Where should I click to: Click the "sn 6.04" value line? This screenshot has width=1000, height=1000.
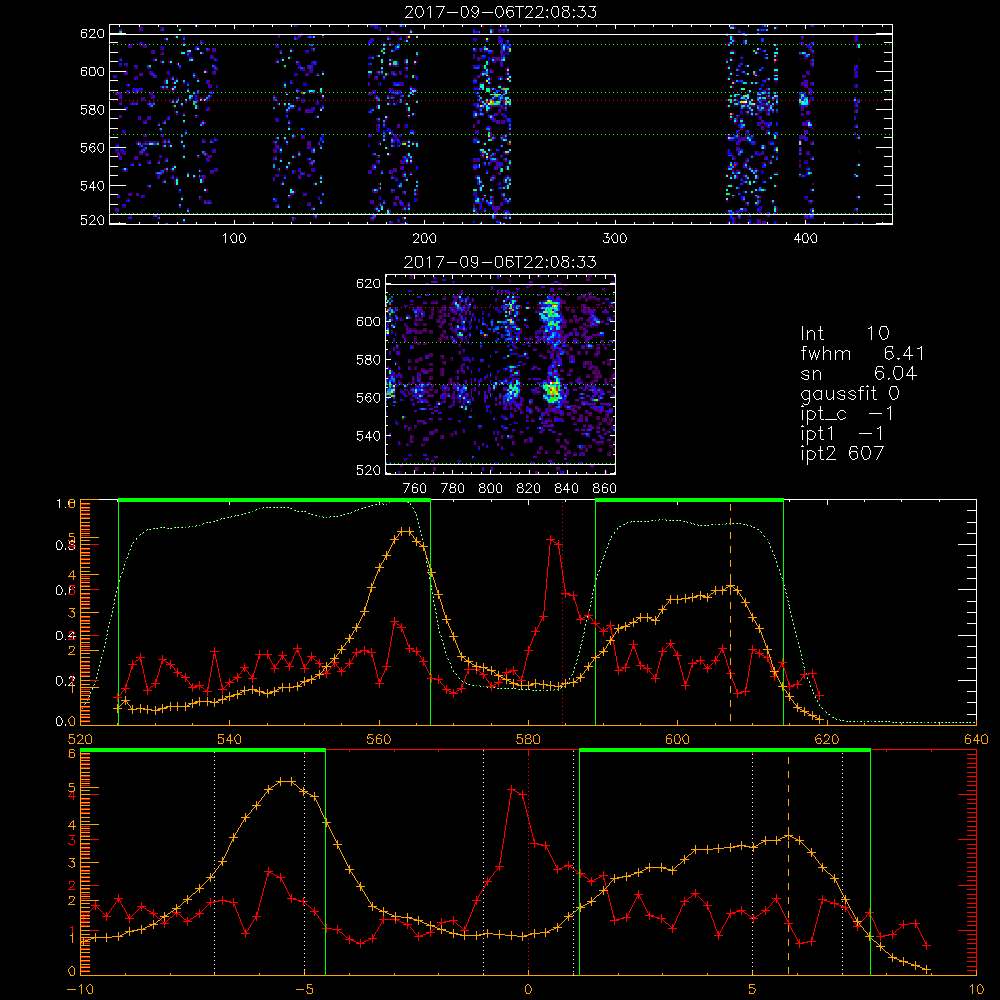pos(858,373)
